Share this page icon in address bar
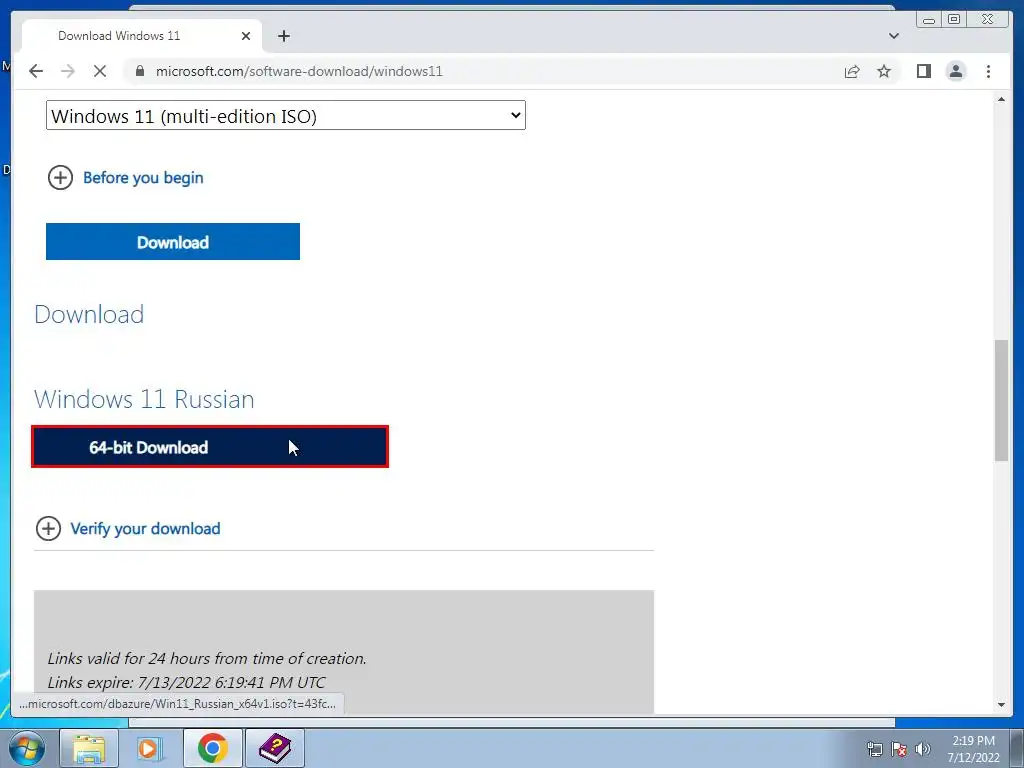This screenshot has height=768, width=1024. [852, 71]
